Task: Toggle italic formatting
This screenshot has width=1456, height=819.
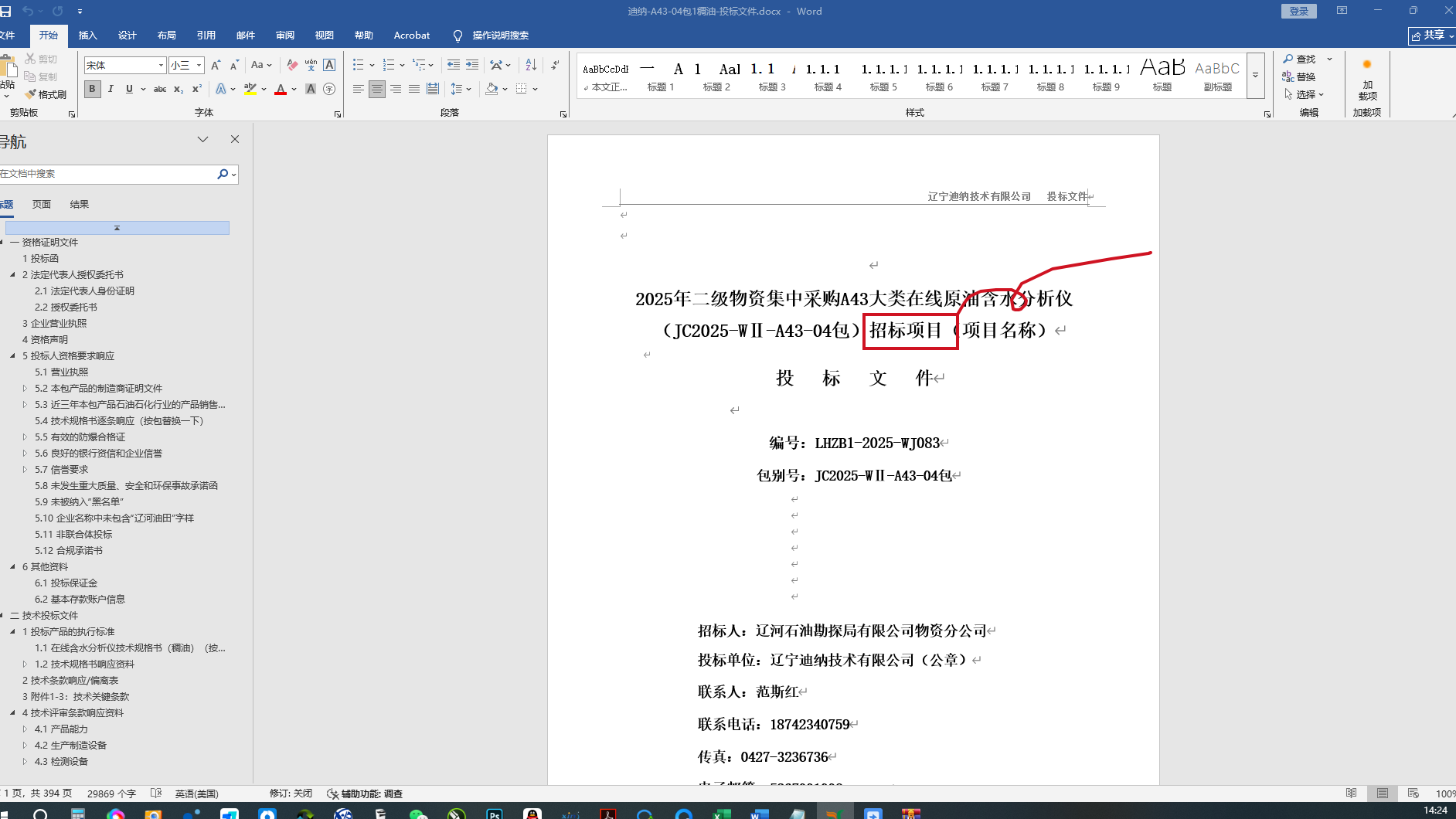Action: coord(111,89)
